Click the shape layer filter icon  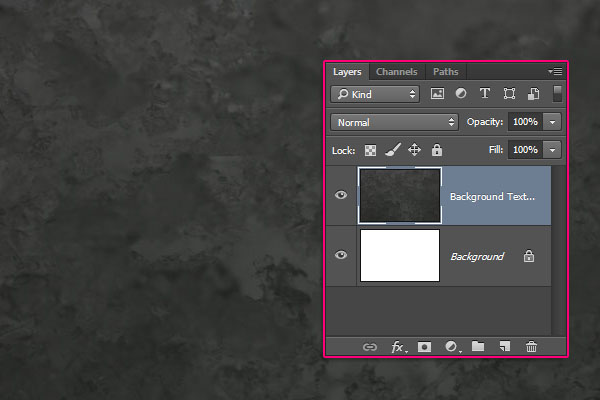tap(510, 94)
